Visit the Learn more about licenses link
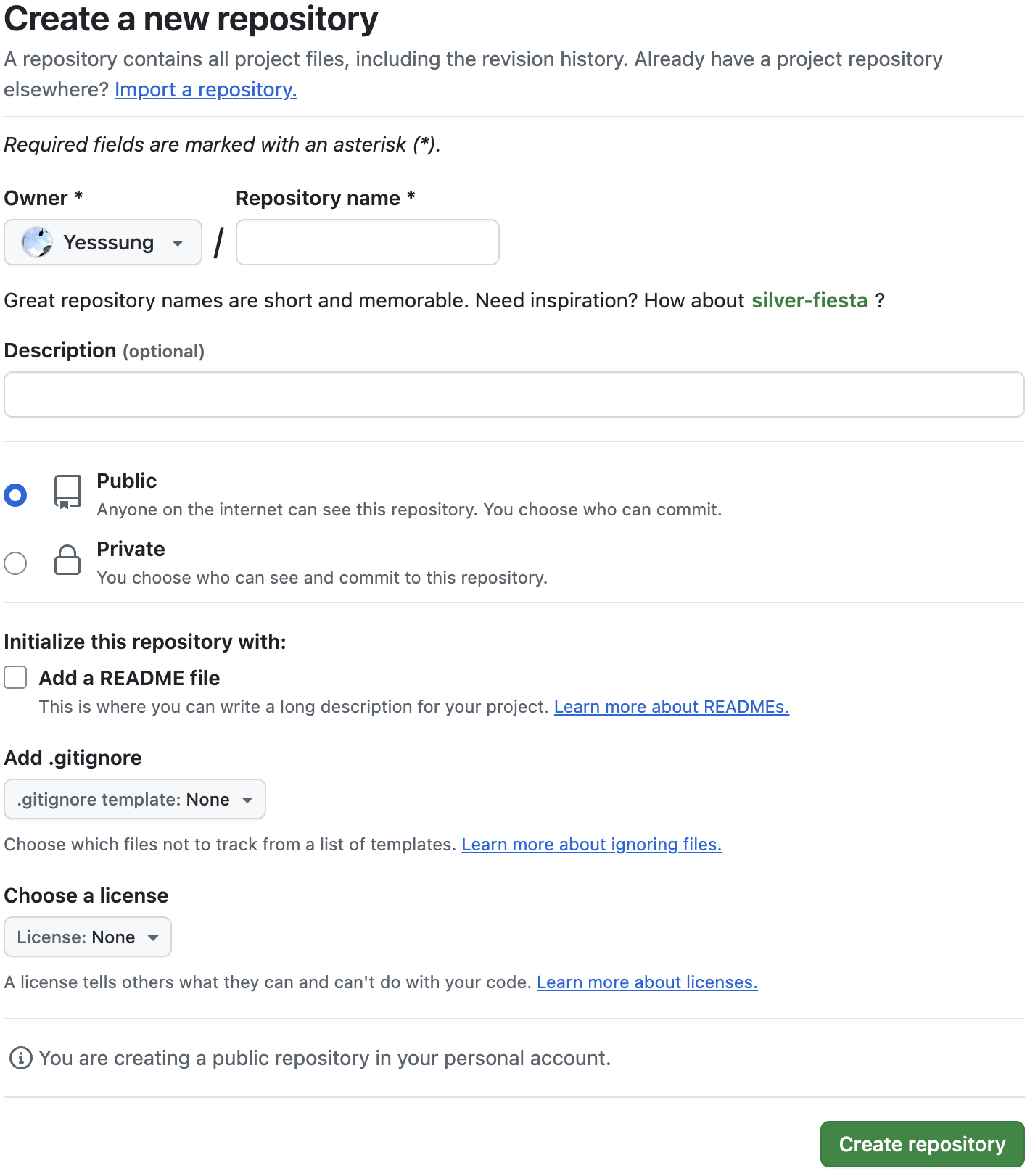The height and width of the screenshot is (1176, 1030). coord(646,982)
